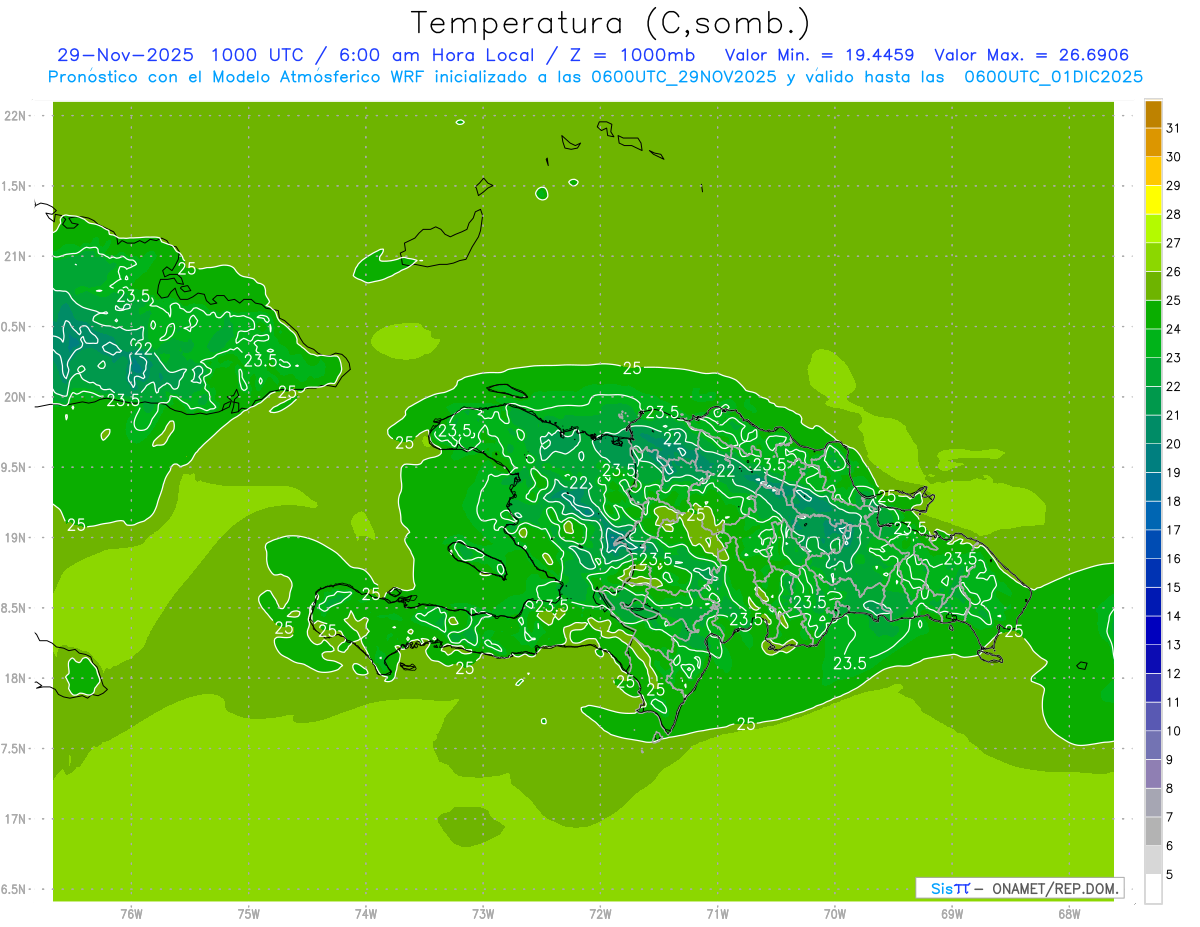
Task: Click the 'ONAMET/REP.DOM.' credit label
Action: (1057, 888)
